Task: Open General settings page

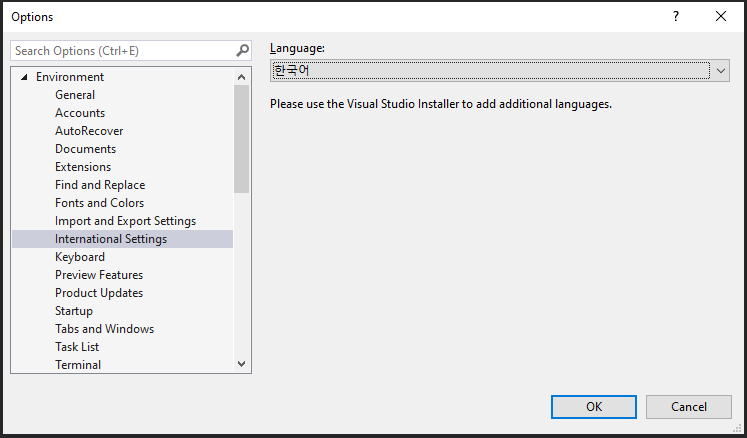Action: 75,95
